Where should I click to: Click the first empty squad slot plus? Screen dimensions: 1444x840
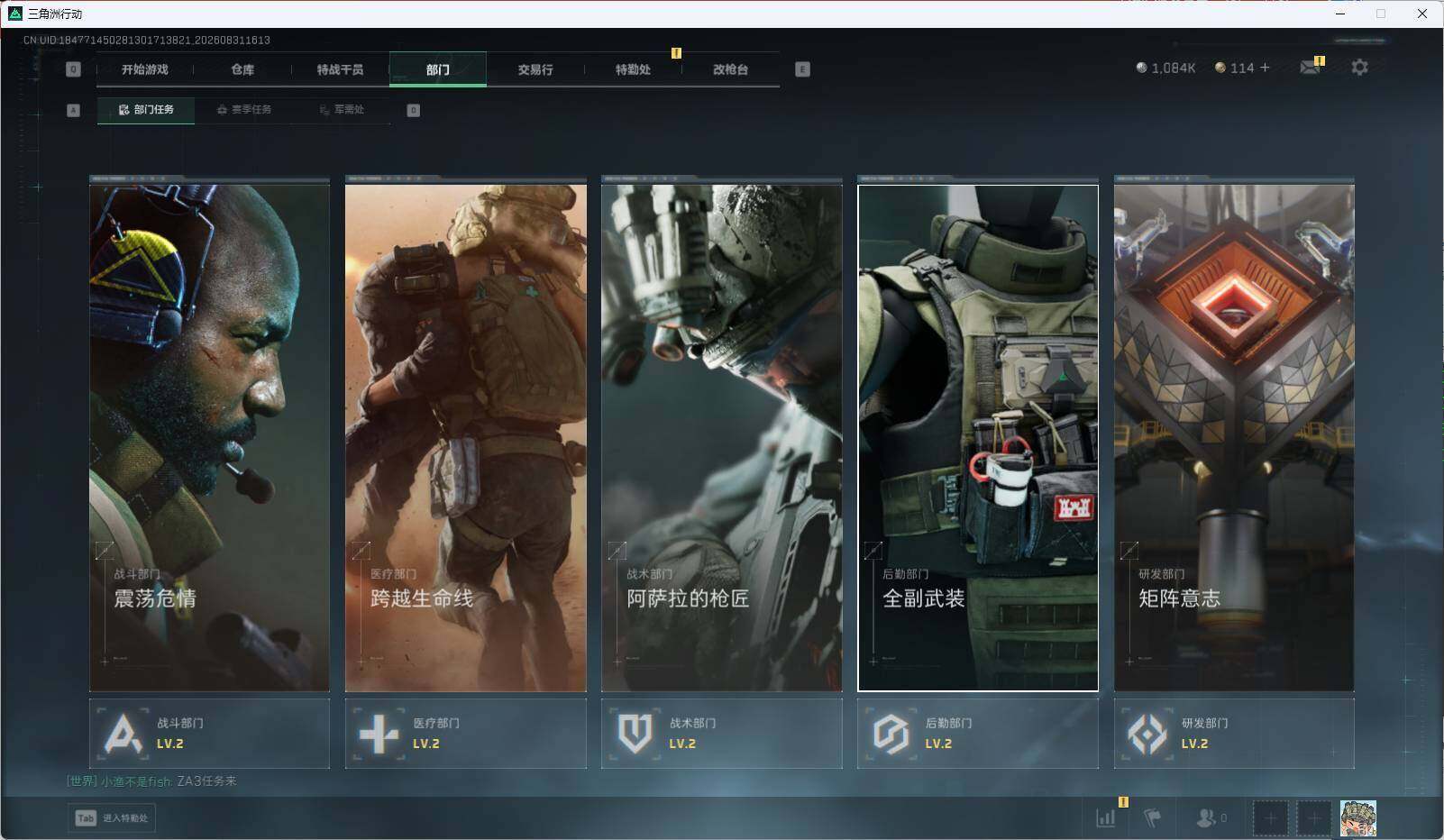click(1270, 817)
